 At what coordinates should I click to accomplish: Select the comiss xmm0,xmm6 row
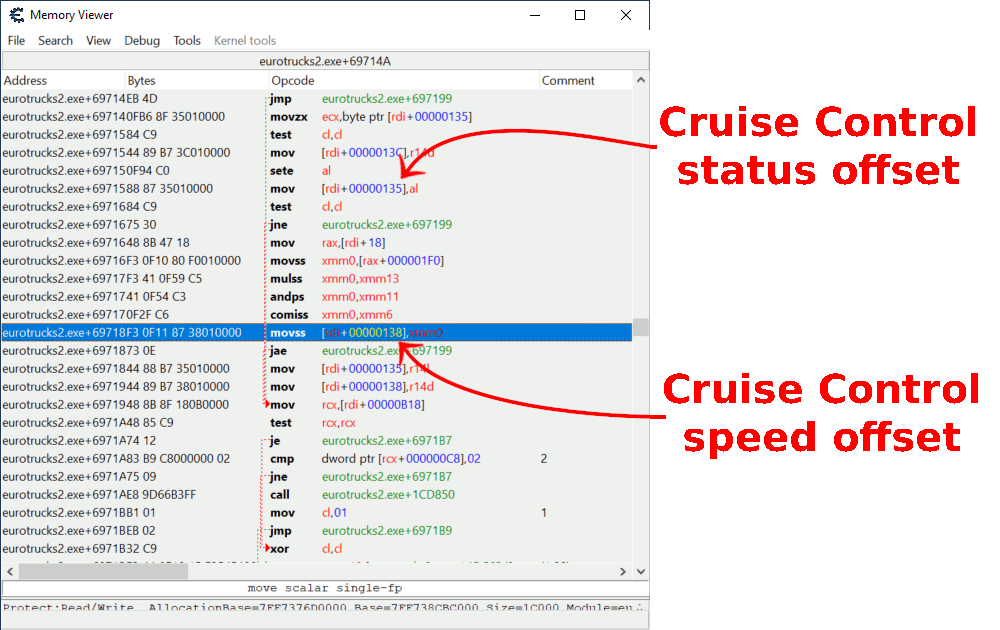tap(317, 314)
